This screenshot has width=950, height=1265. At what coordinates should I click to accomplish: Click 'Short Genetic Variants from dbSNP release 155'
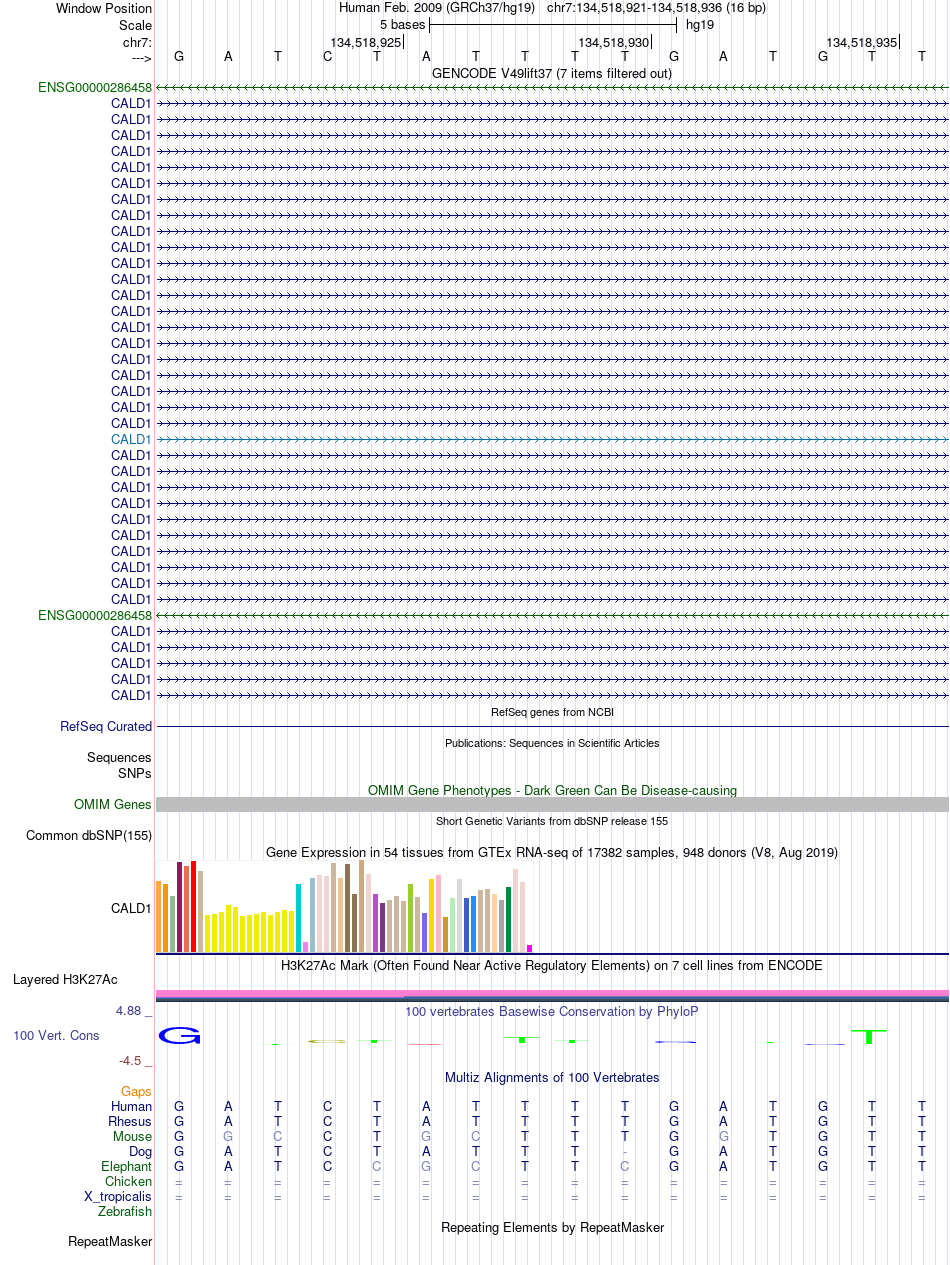click(552, 821)
